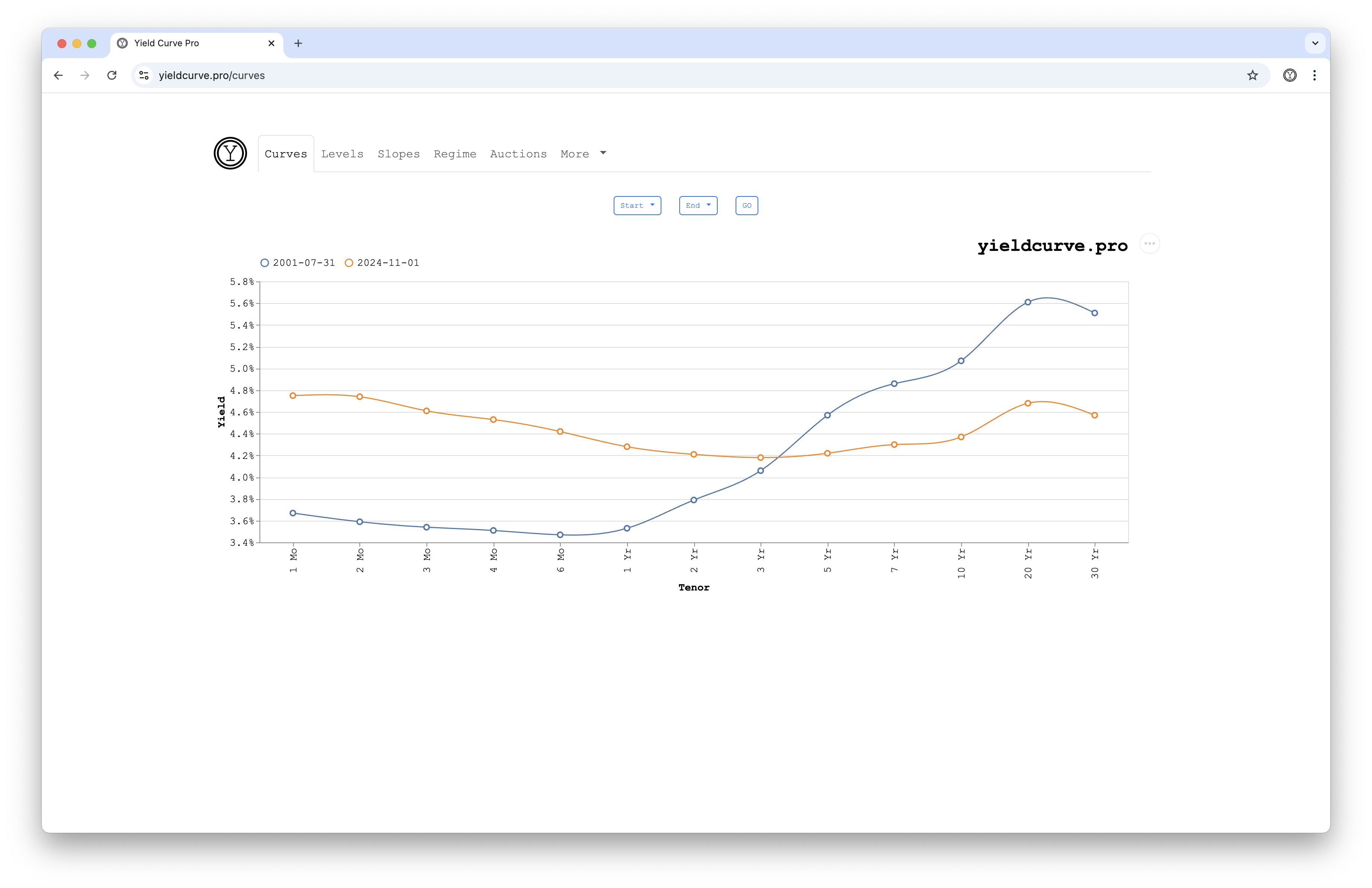Switch to the Slopes tab
The image size is (1372, 888).
[x=398, y=154]
